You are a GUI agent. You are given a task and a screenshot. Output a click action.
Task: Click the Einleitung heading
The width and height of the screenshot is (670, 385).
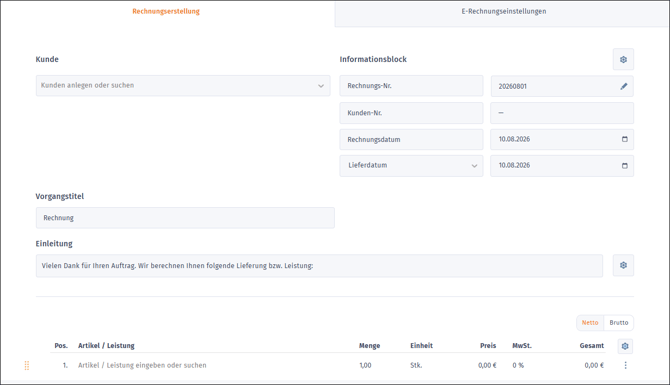(54, 244)
